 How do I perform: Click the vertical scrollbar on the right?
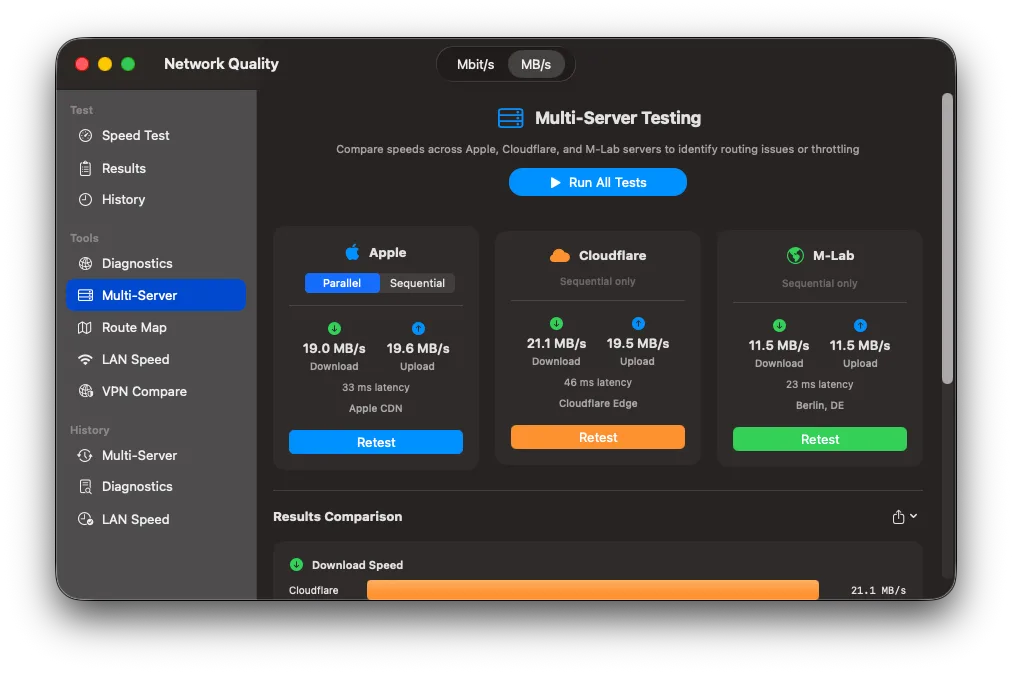coord(947,239)
